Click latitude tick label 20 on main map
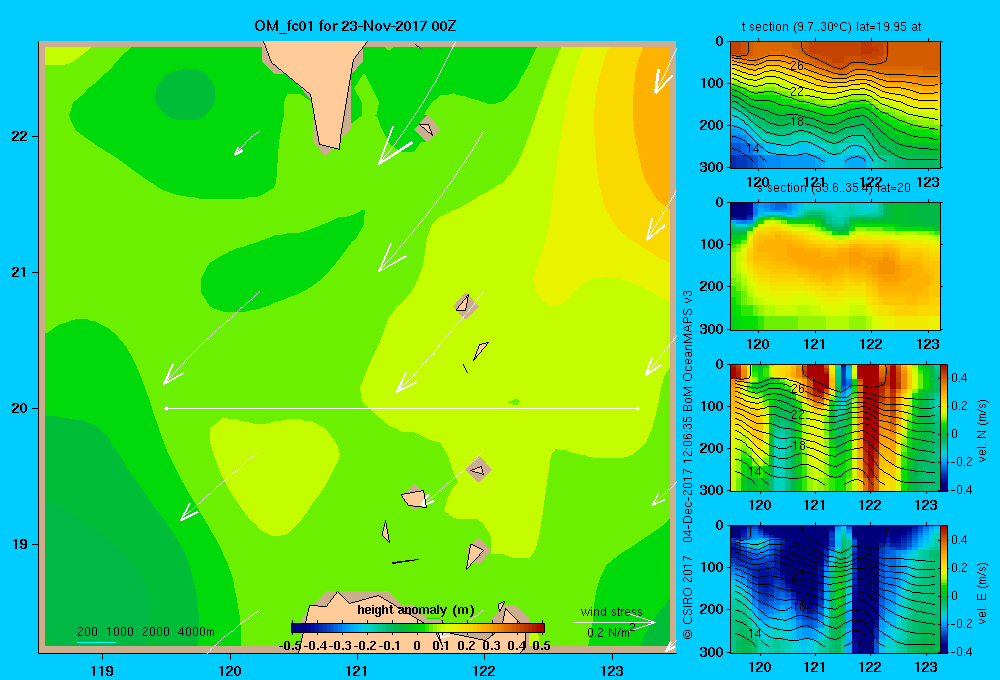Image resolution: width=1000 pixels, height=680 pixels. (x=20, y=408)
